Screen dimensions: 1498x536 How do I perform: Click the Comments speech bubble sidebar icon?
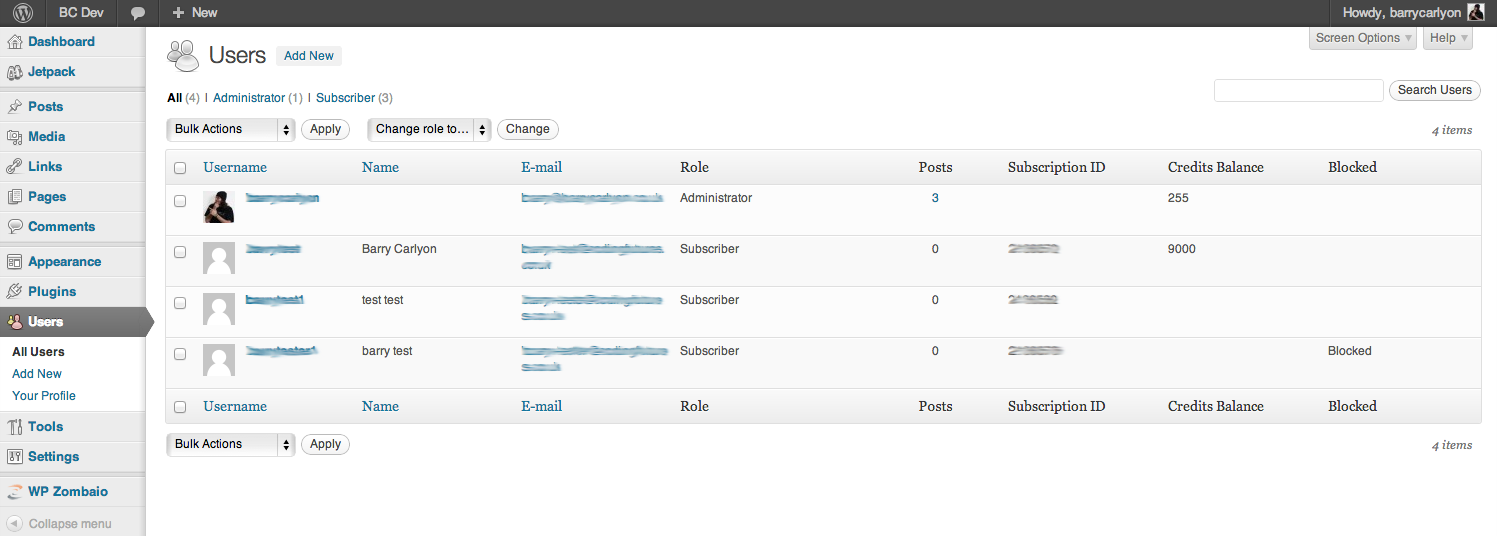tap(14, 227)
